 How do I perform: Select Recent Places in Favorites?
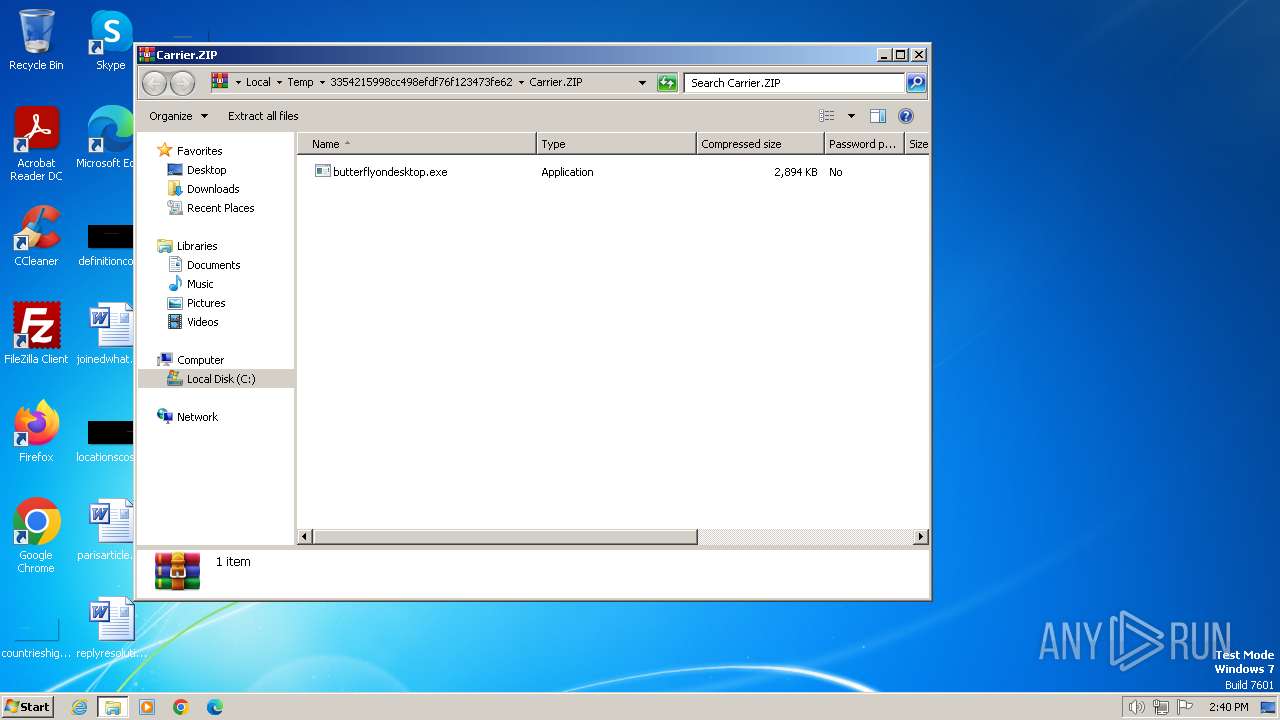[x=220, y=208]
